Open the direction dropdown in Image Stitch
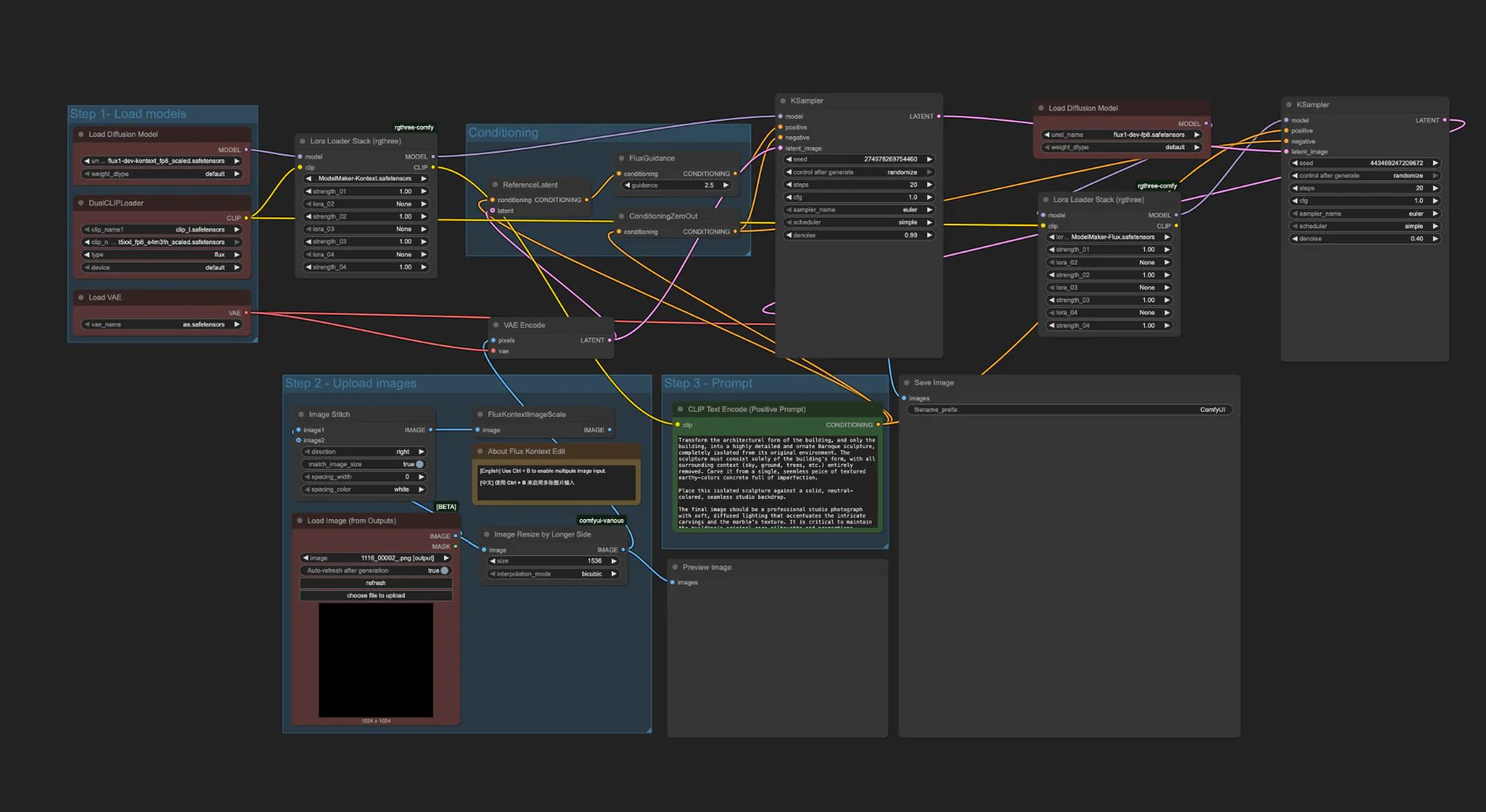Viewport: 1486px width, 812px height. coord(363,451)
